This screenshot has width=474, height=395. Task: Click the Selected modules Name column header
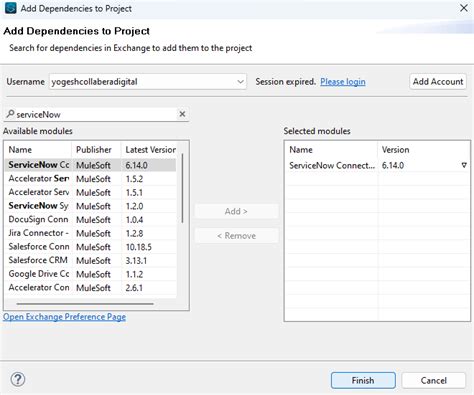click(x=332, y=150)
